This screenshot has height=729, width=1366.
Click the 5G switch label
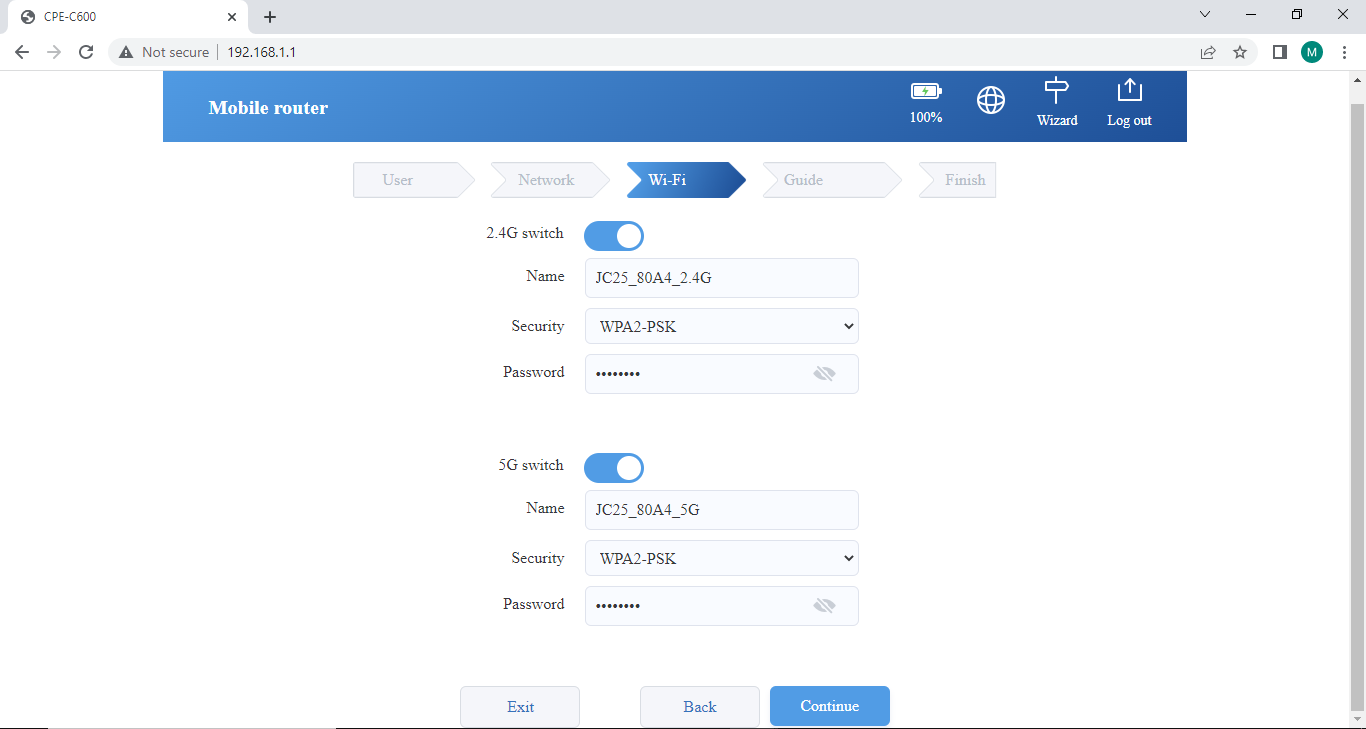click(531, 466)
